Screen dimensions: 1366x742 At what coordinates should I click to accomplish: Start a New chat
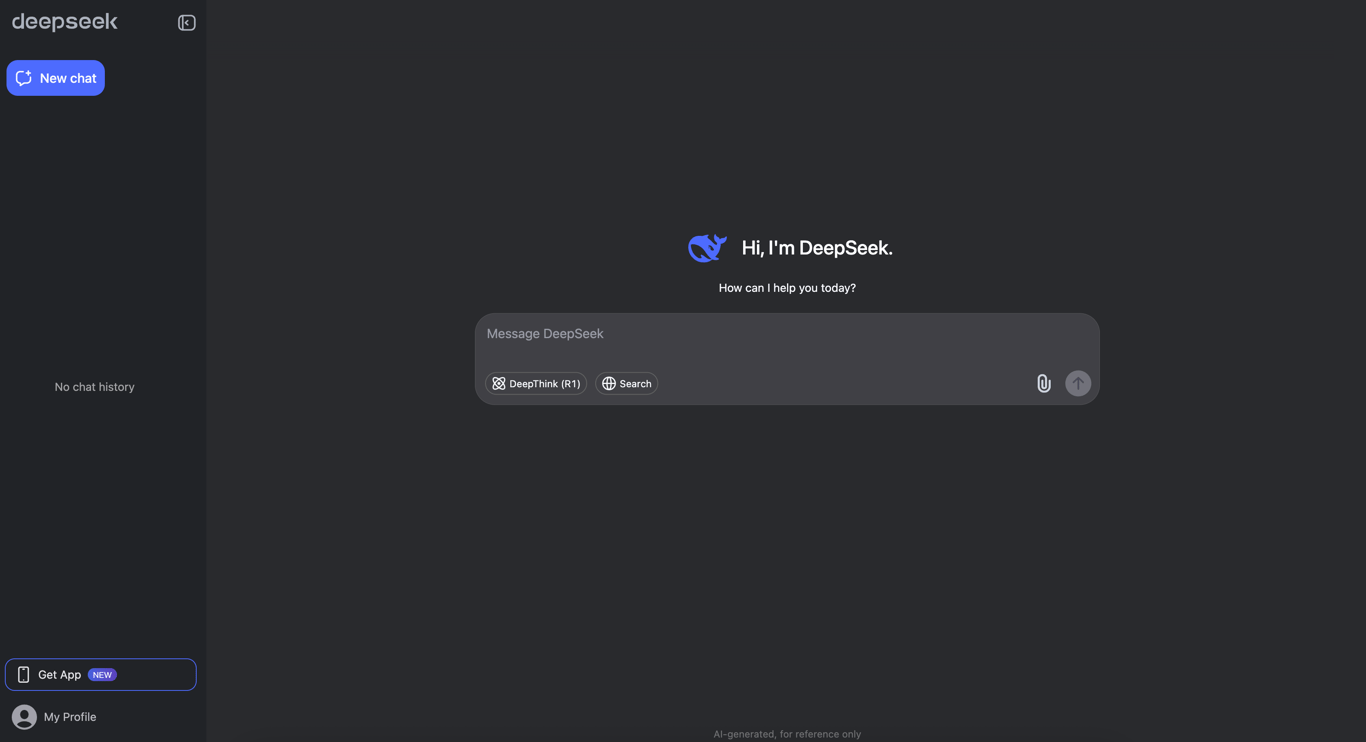(x=55, y=78)
